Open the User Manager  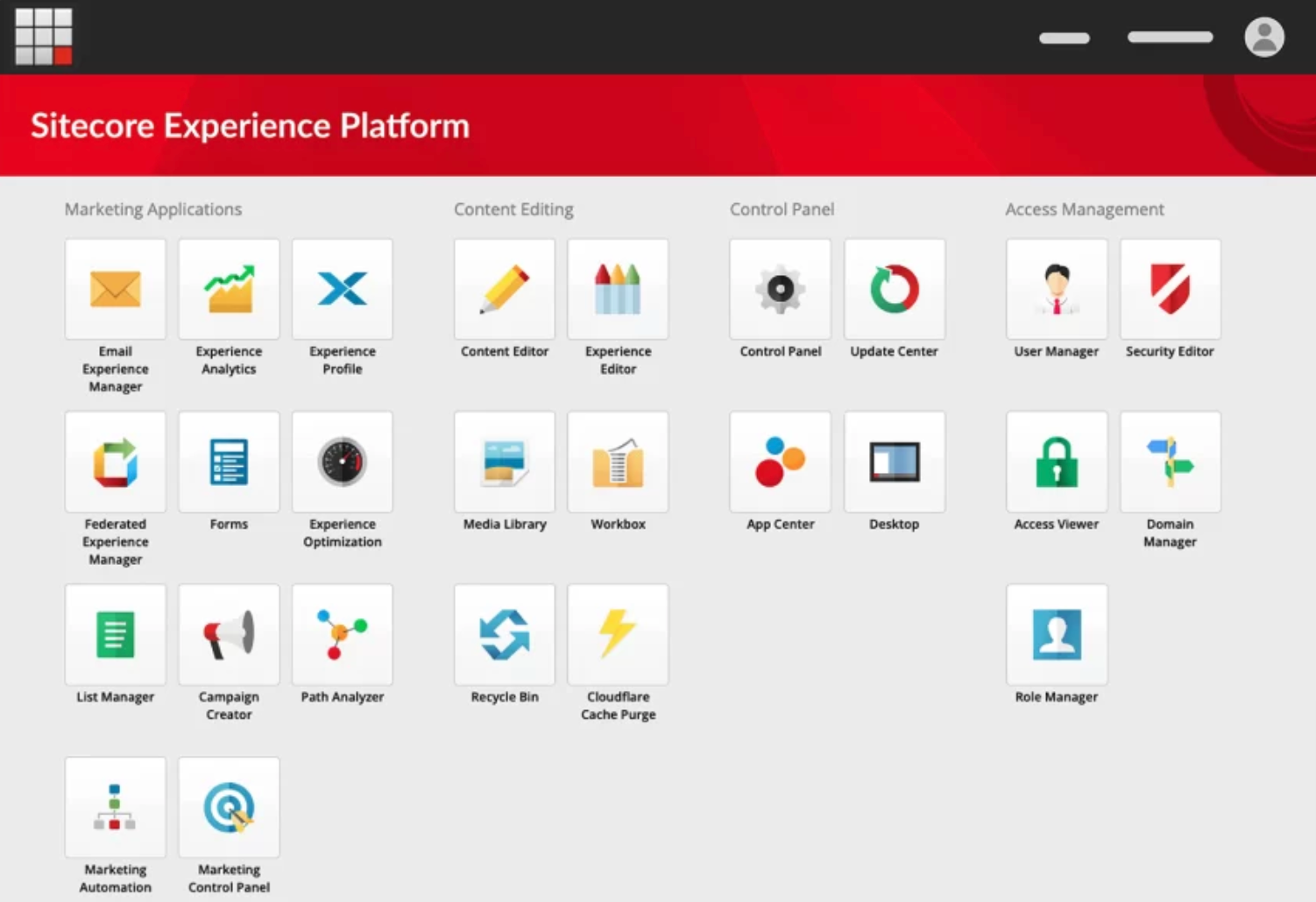[1056, 289]
